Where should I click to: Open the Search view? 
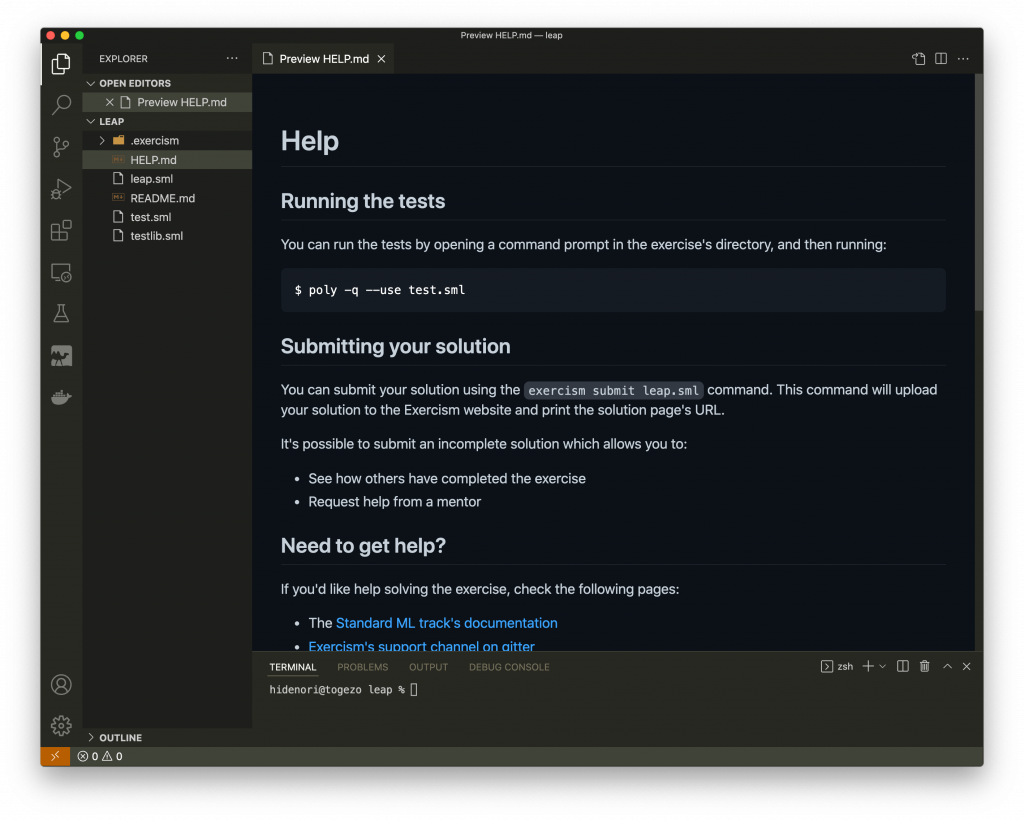tap(61, 104)
